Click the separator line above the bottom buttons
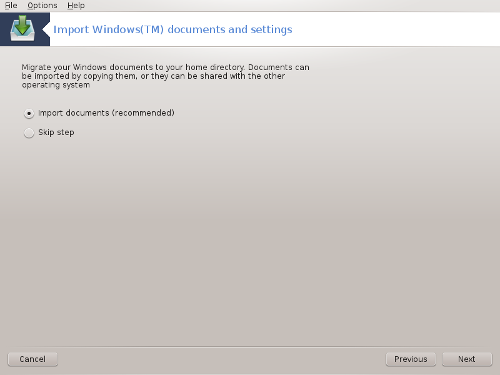 (250, 347)
